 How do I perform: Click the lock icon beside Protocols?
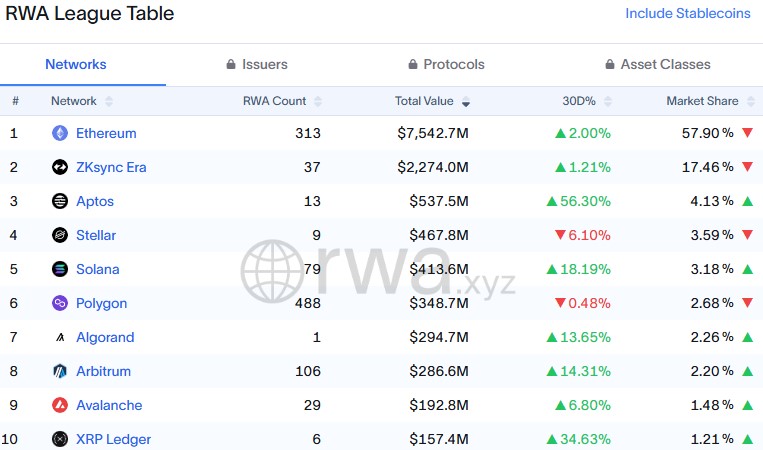(x=413, y=64)
